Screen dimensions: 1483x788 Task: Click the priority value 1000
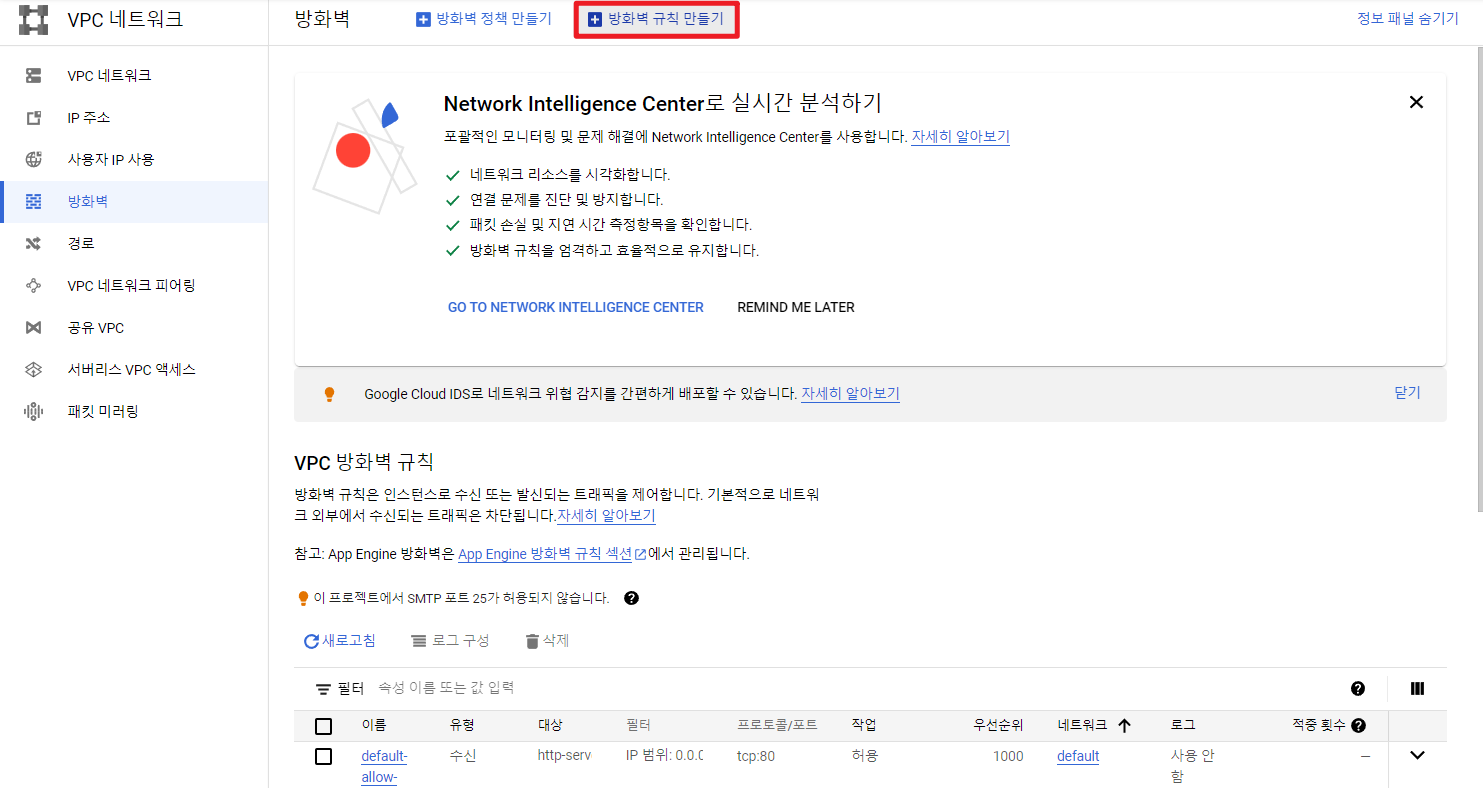click(x=1008, y=756)
